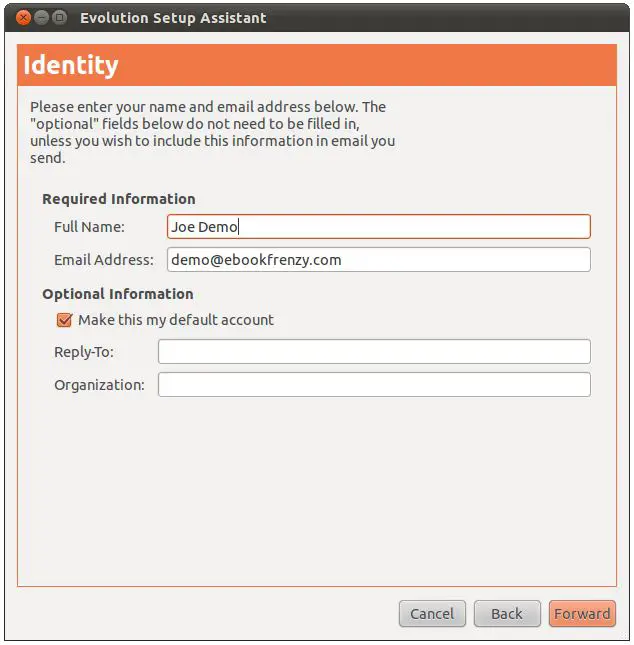Viewport: 634px width, 645px height.
Task: Click the "Email Address:" label
Action: [104, 260]
